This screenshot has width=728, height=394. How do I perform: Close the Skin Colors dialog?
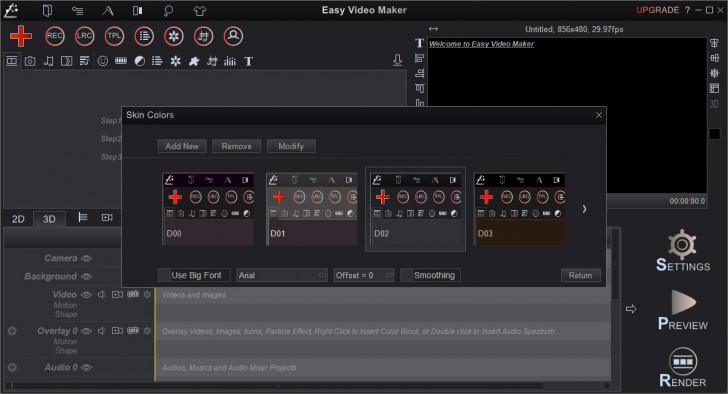click(599, 115)
